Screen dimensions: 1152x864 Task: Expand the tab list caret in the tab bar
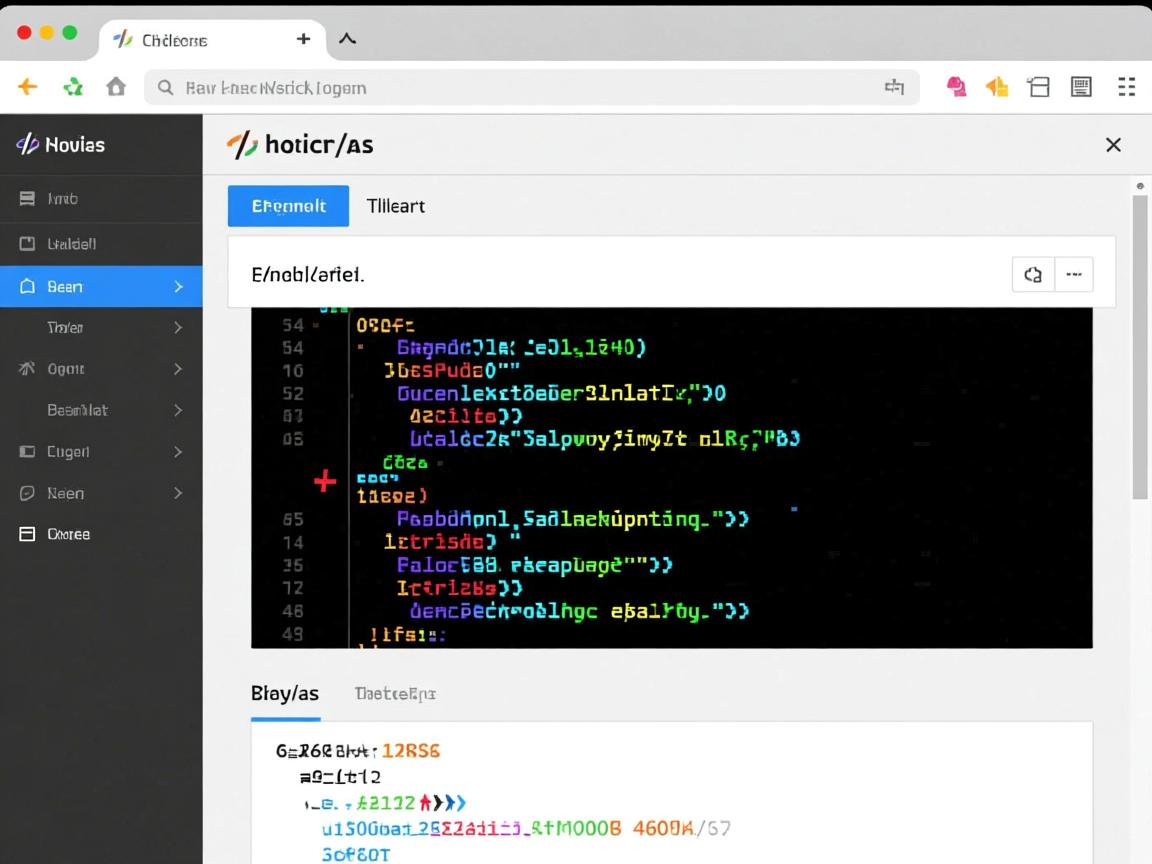pos(347,39)
